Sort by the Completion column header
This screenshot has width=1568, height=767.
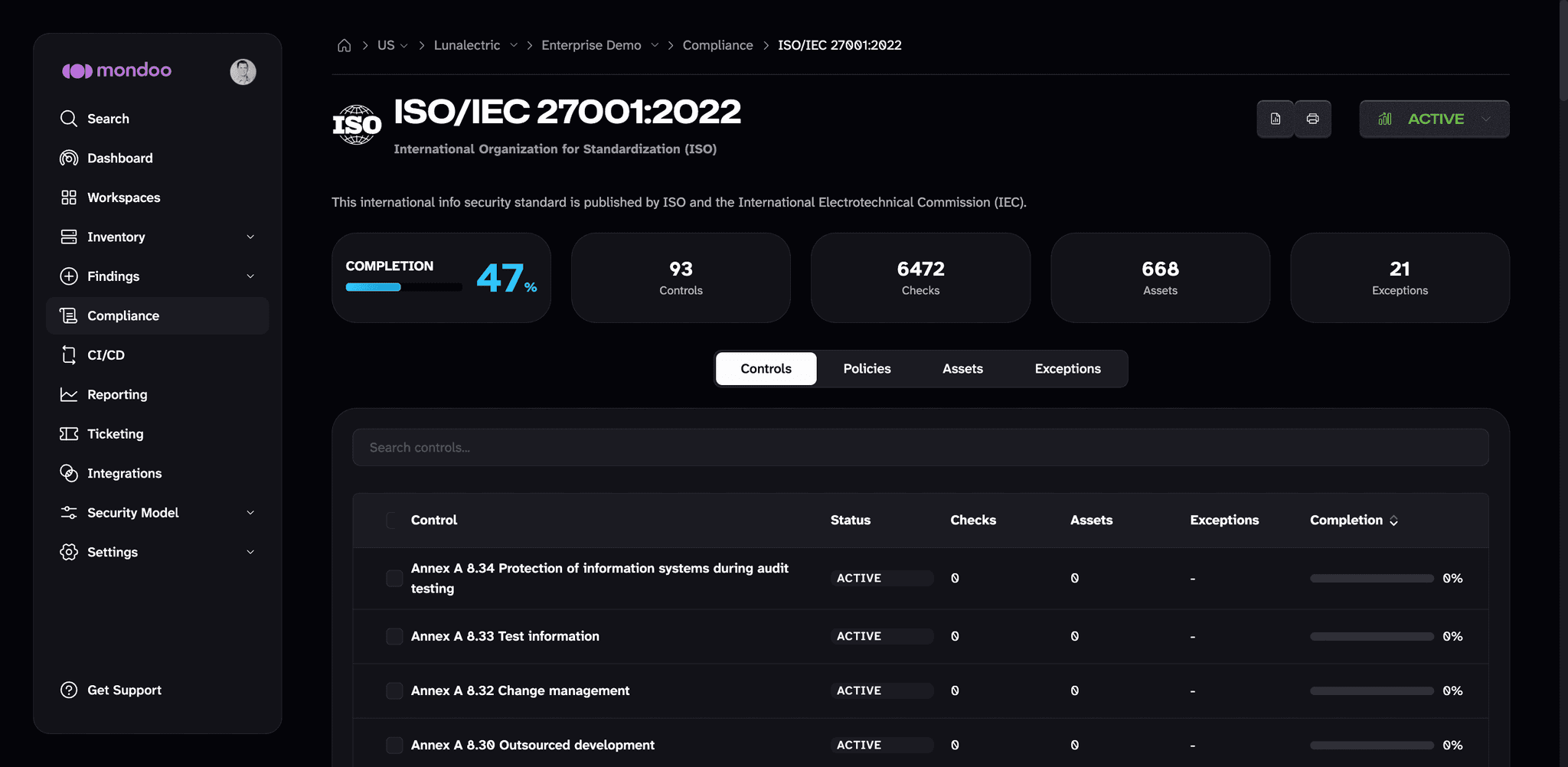point(1354,520)
